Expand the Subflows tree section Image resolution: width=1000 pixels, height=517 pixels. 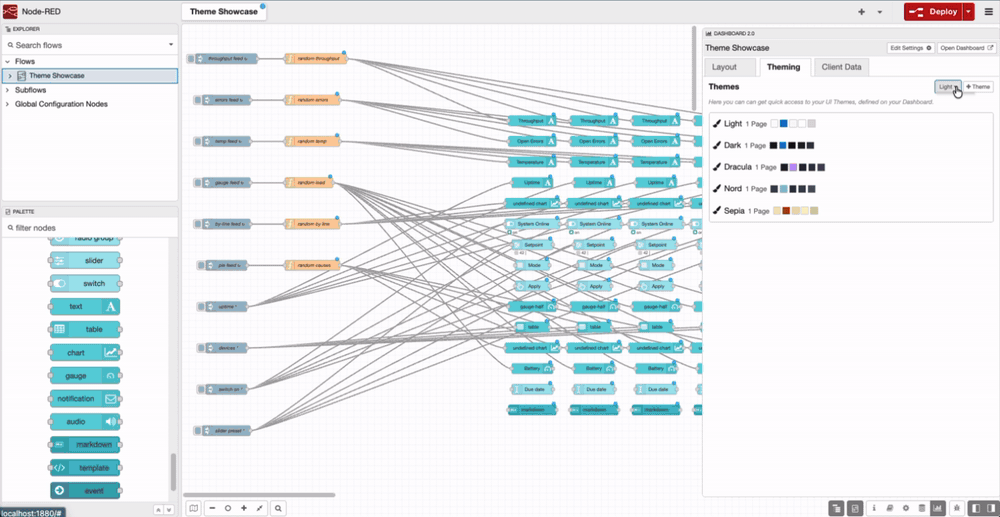pos(8,90)
